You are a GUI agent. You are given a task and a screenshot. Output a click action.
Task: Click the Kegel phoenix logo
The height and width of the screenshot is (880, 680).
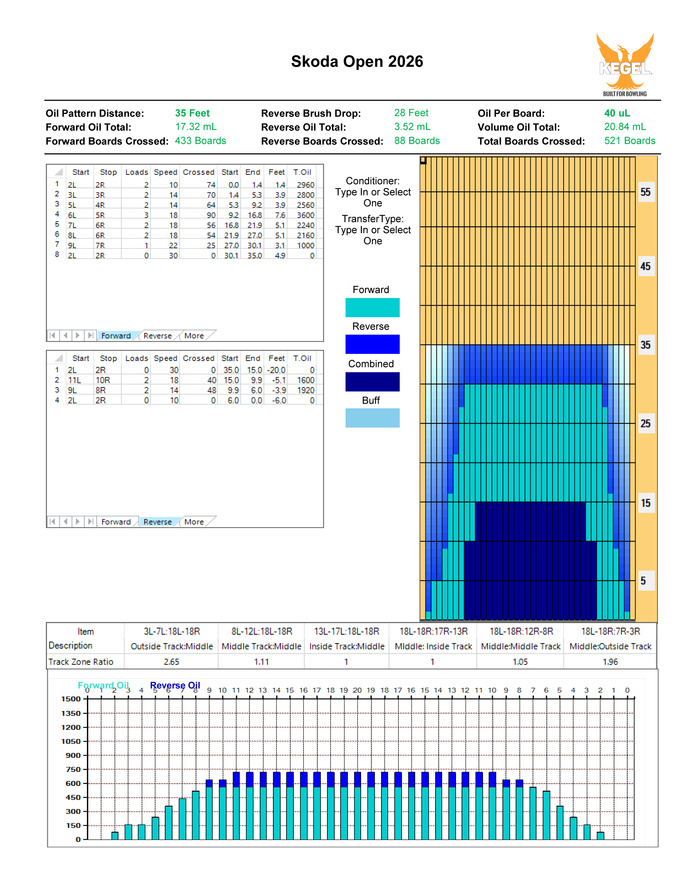point(624,62)
